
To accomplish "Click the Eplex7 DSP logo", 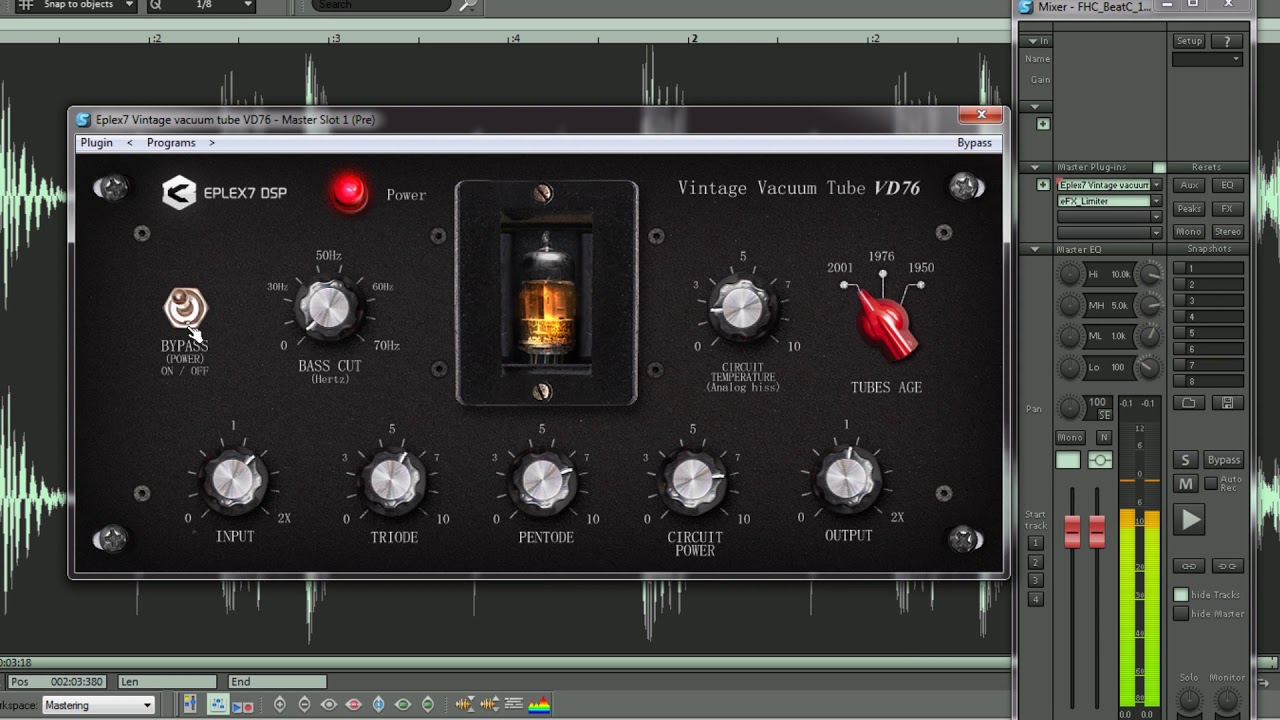I will 224,193.
